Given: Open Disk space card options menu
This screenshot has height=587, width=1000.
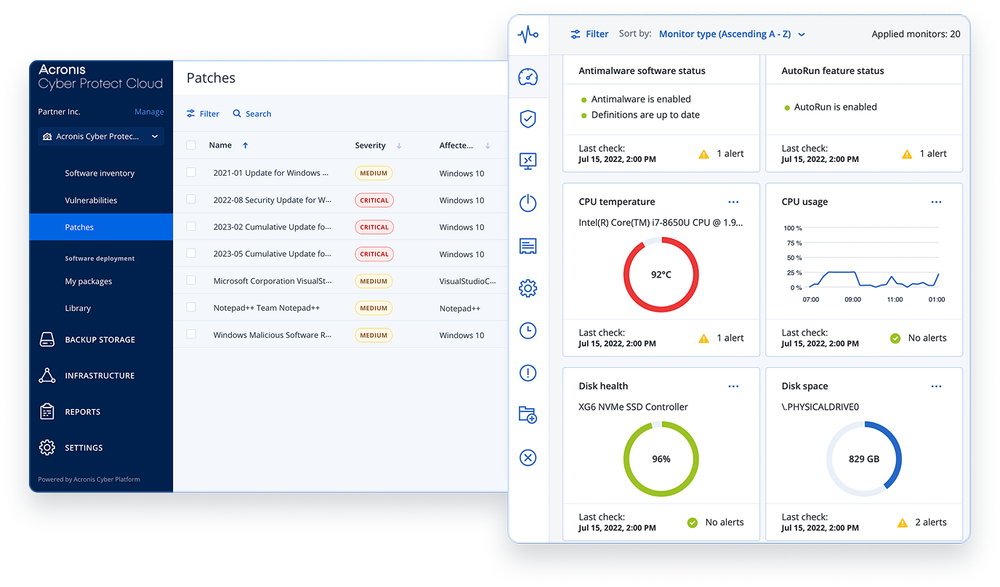Looking at the screenshot, I should pyautogui.click(x=936, y=386).
